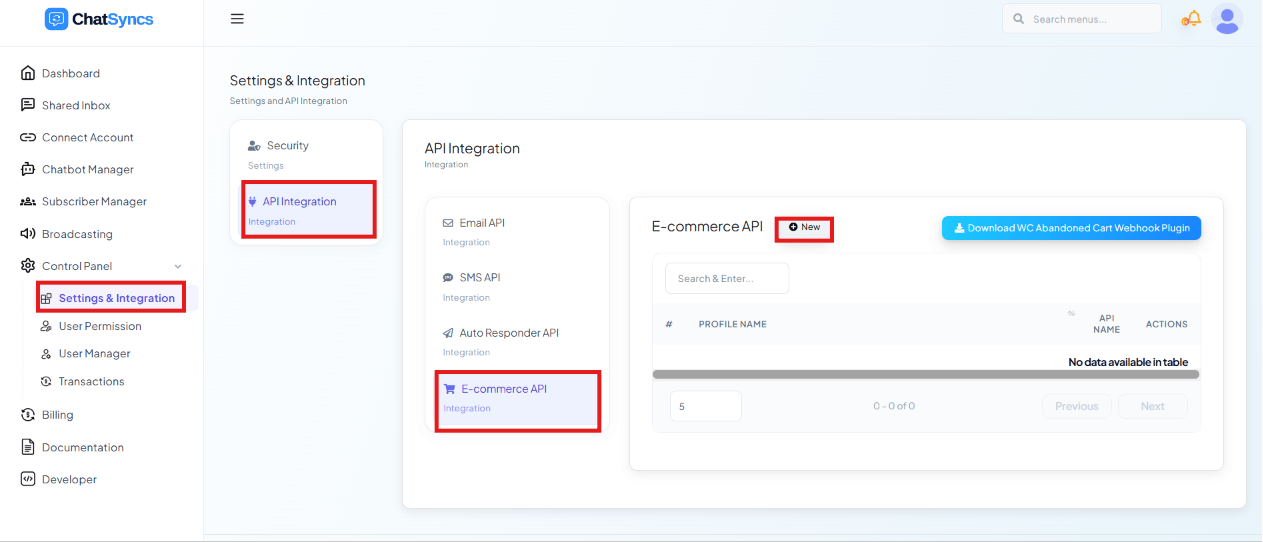Click the Connect Account link icon
The height and width of the screenshot is (542, 1263).
pyautogui.click(x=28, y=137)
